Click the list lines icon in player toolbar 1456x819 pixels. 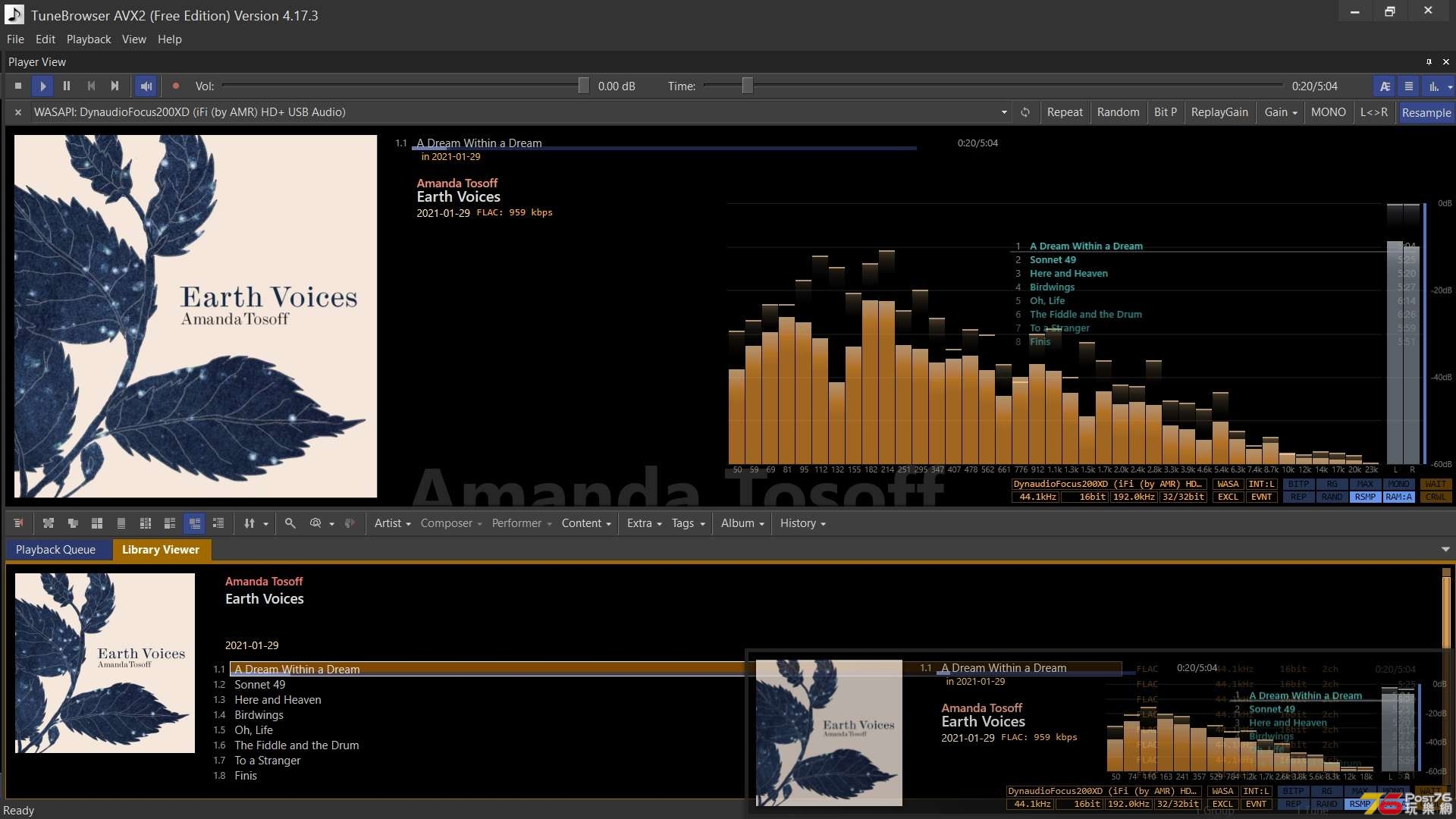(1409, 86)
